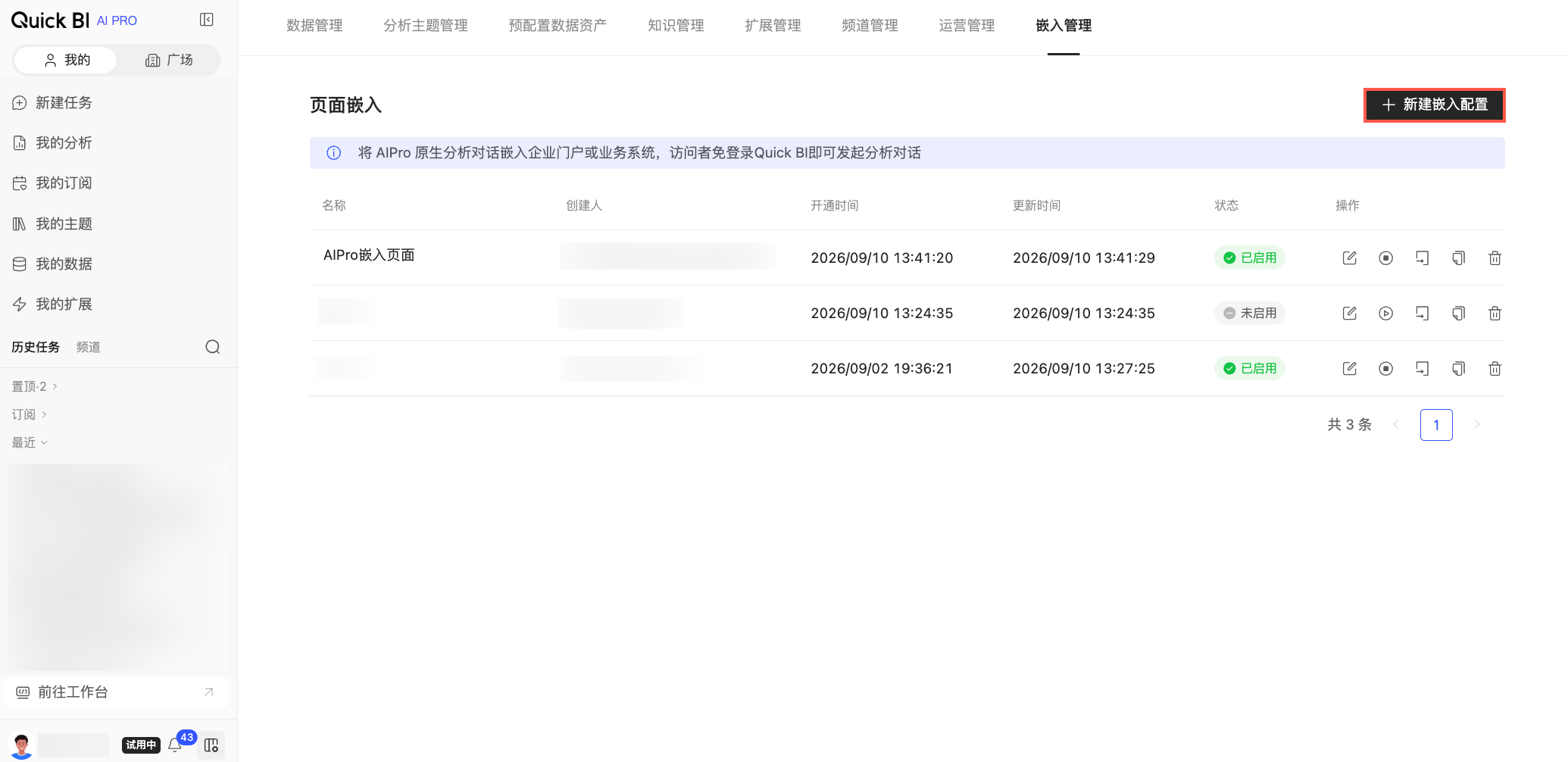
Task: Collapse the 最近 group
Action: pos(30,442)
